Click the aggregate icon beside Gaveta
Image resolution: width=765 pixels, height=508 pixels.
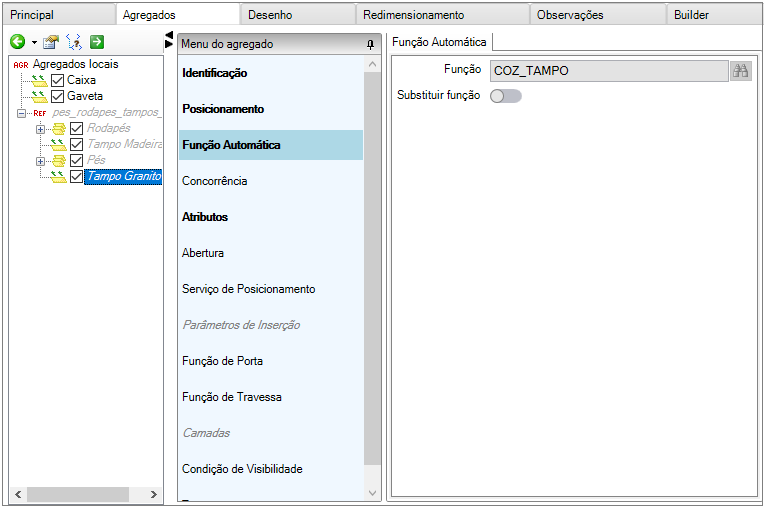(x=40, y=96)
